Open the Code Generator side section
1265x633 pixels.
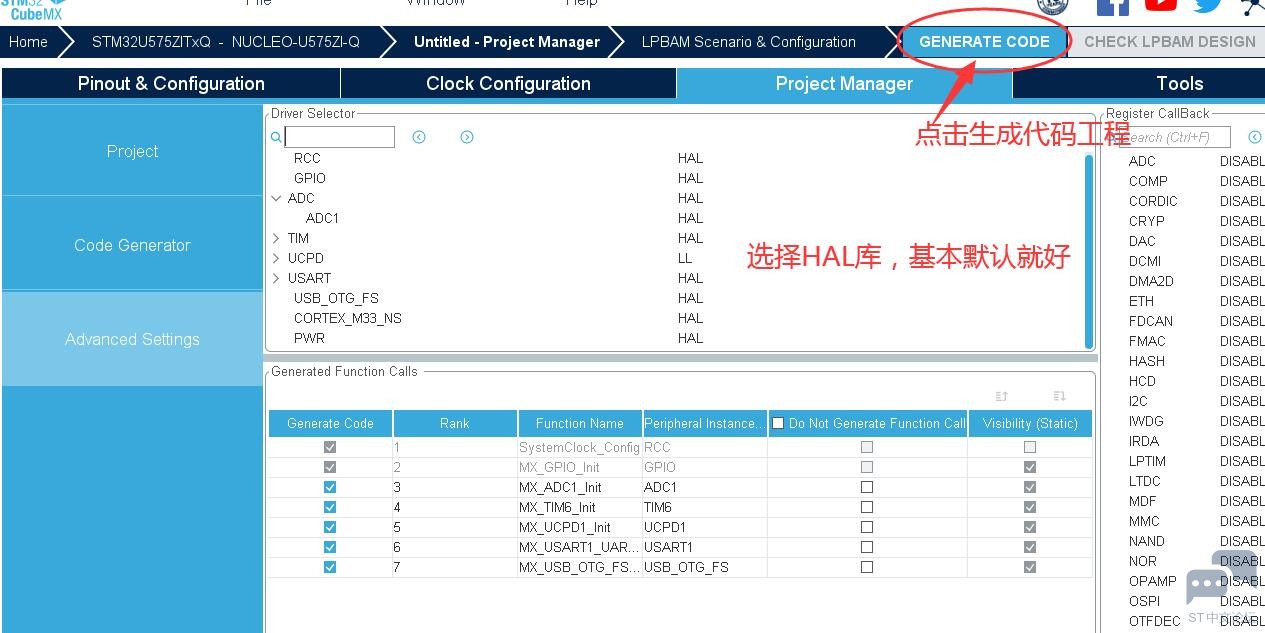[132, 245]
